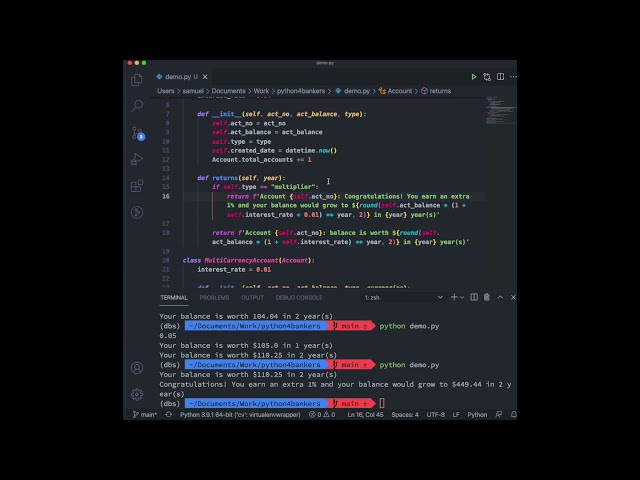Open the 1: zsh terminal selector dropdown

403,298
